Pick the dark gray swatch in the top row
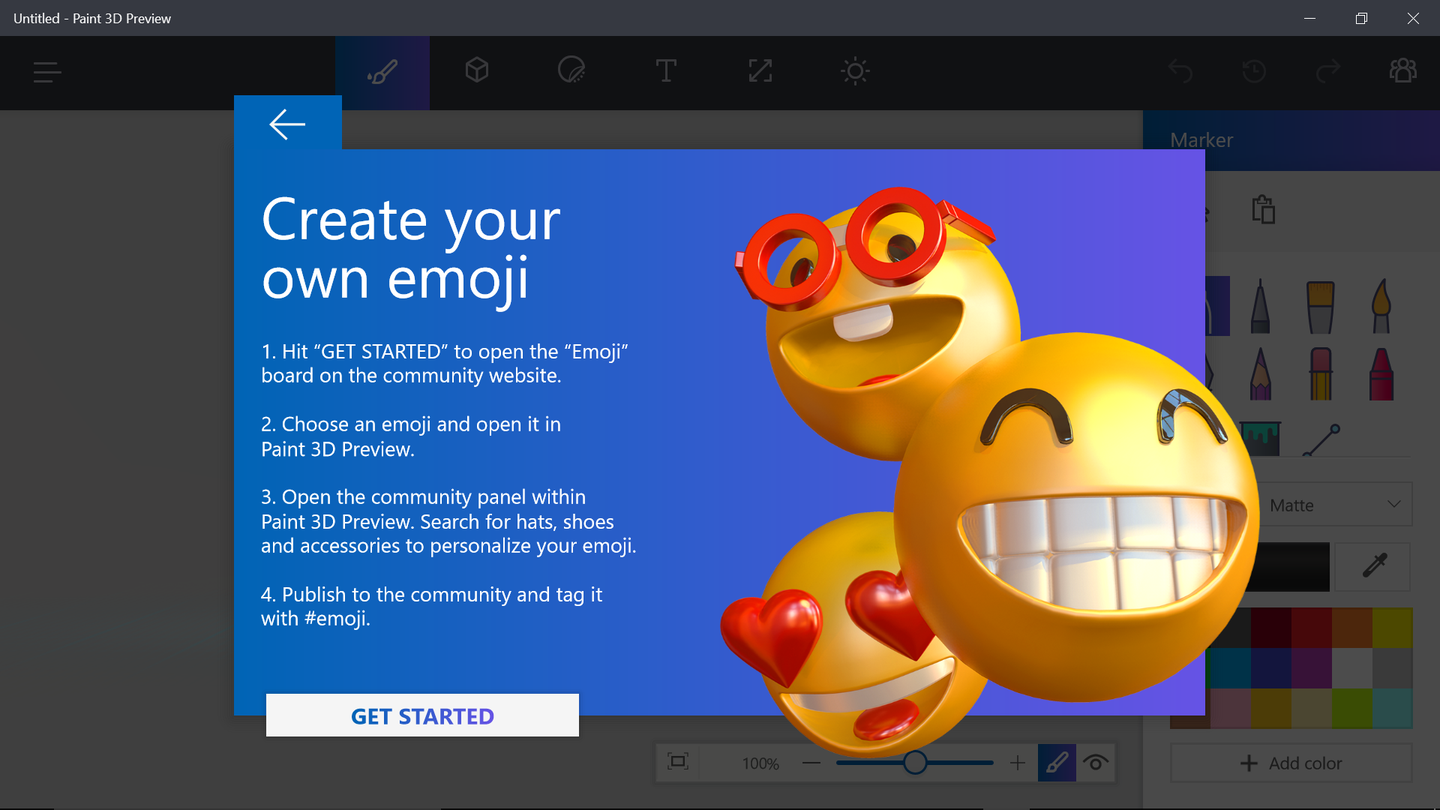The image size is (1440, 810). point(1229,628)
